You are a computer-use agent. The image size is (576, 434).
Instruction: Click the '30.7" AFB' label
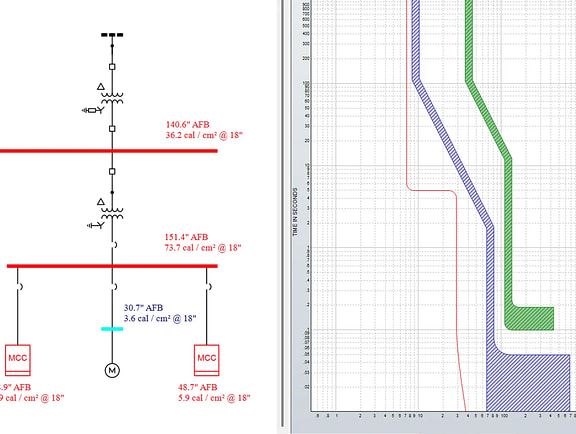pos(143,308)
